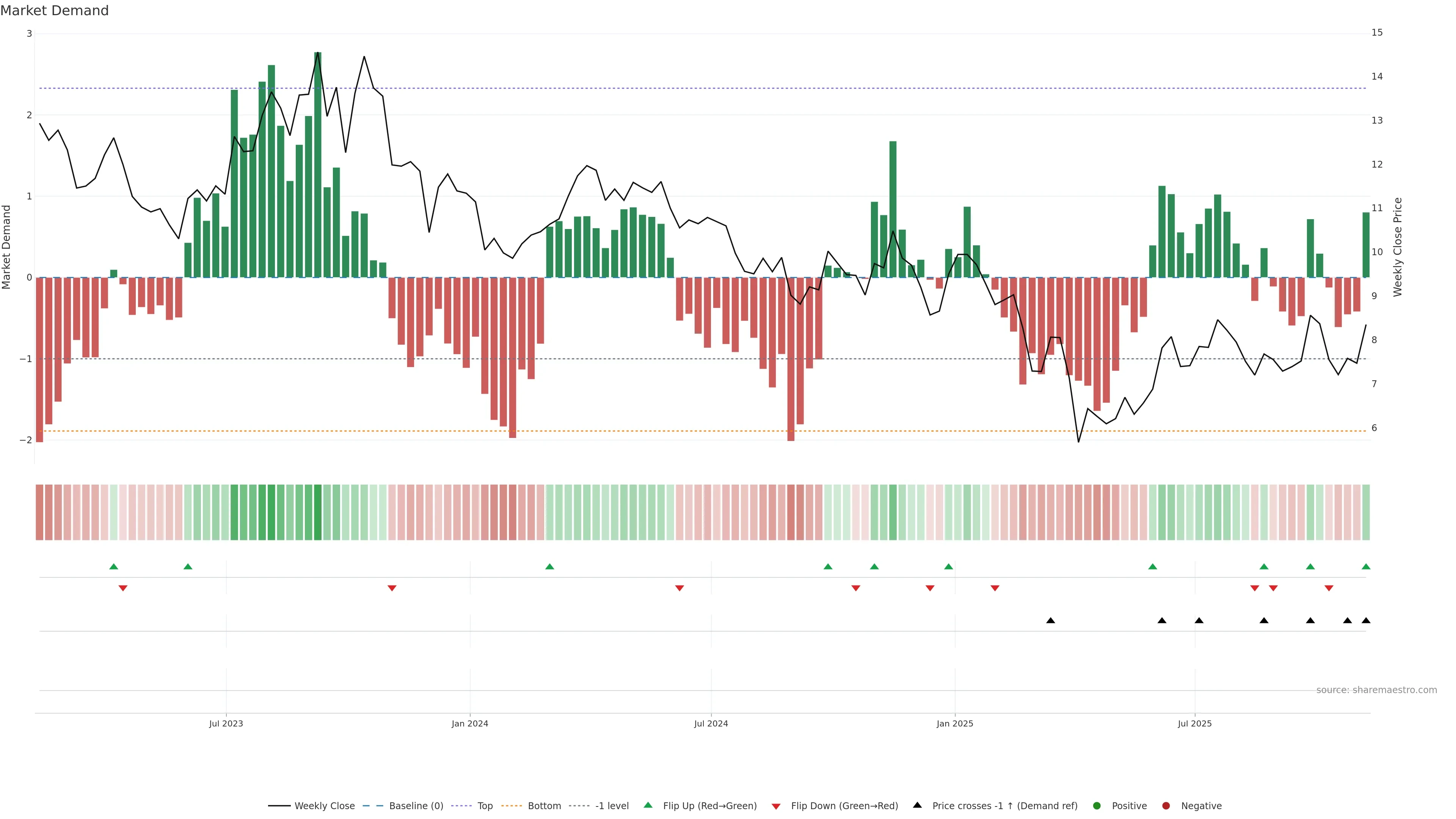The width and height of the screenshot is (1456, 819).
Task: Click black triangle Price crosses legend icon
Action: pyautogui.click(x=917, y=805)
